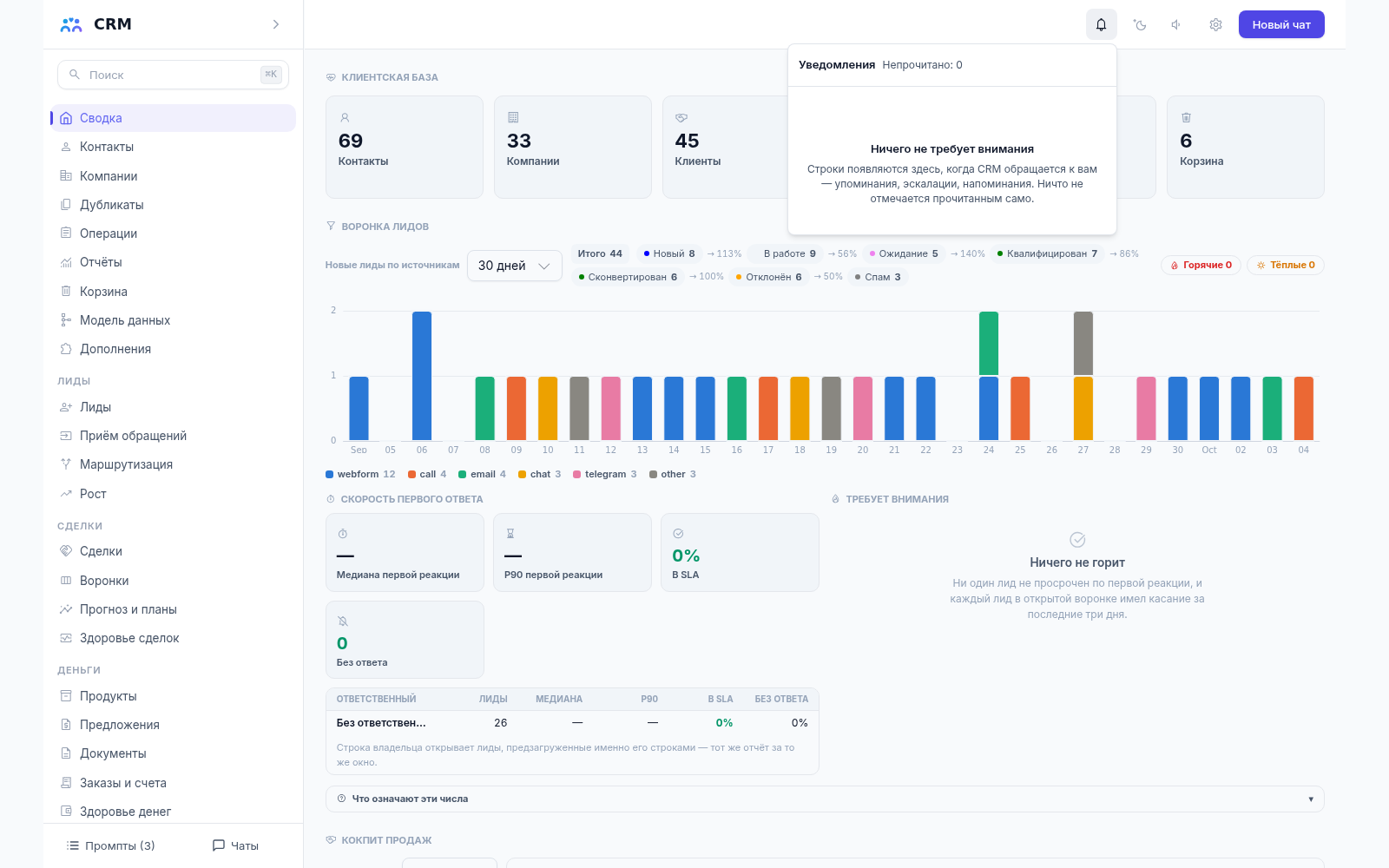This screenshot has width=1389, height=868.
Task: Click the telegram legend color swatch
Action: pyautogui.click(x=577, y=474)
